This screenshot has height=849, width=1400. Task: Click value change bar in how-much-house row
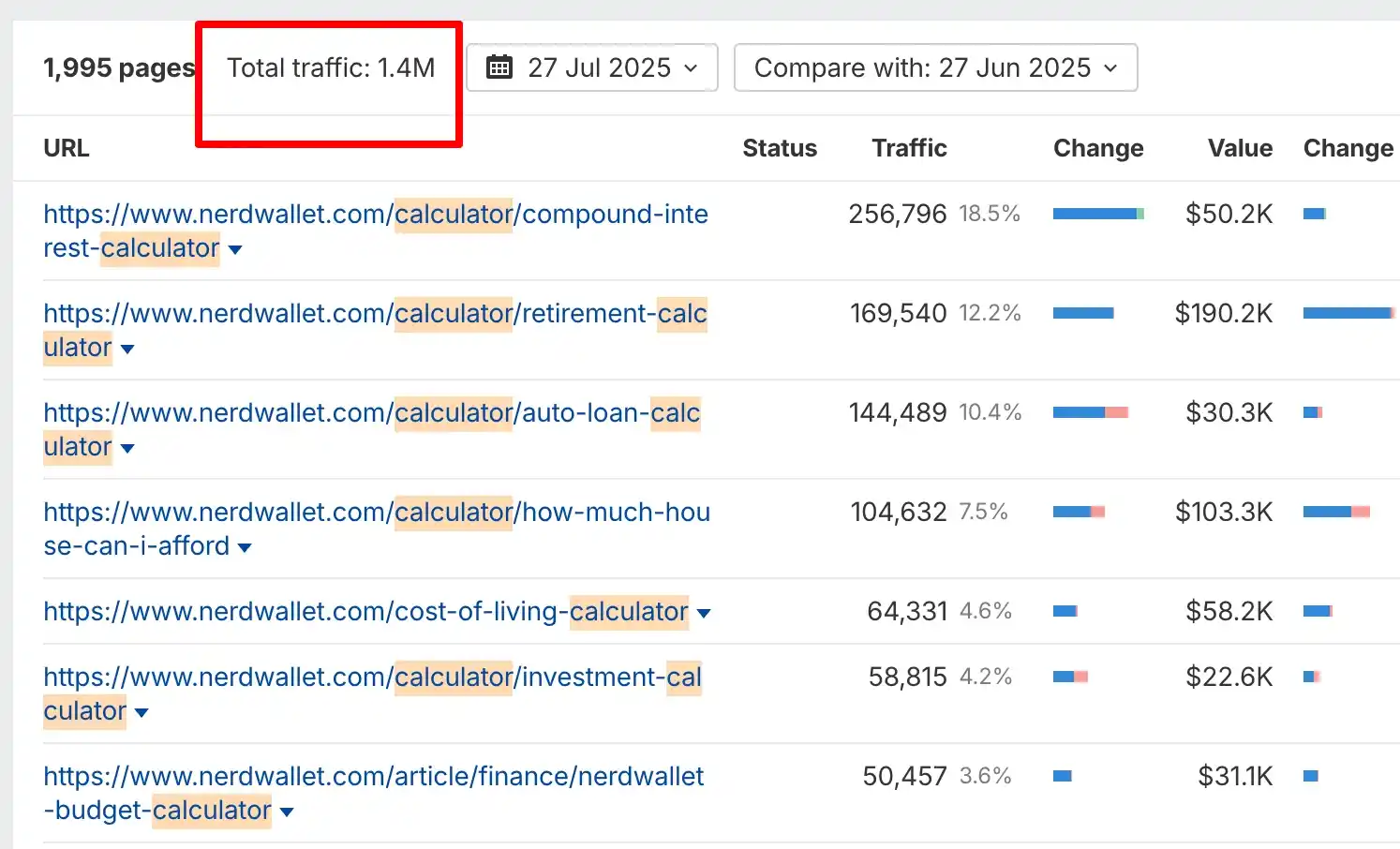(x=1337, y=512)
